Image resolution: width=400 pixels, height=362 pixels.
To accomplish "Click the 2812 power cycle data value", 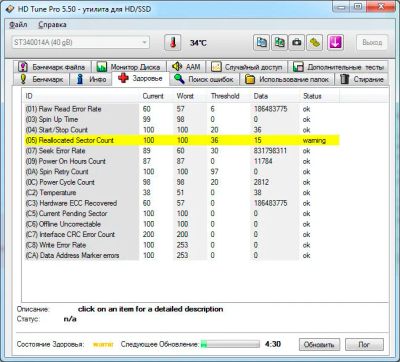I will point(261,182).
